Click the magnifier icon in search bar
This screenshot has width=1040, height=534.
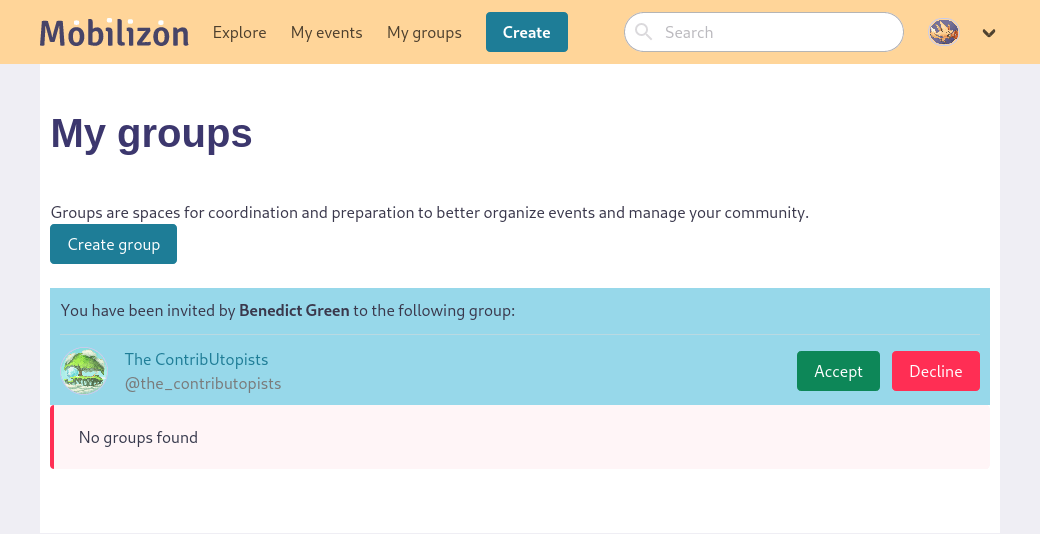click(x=644, y=32)
